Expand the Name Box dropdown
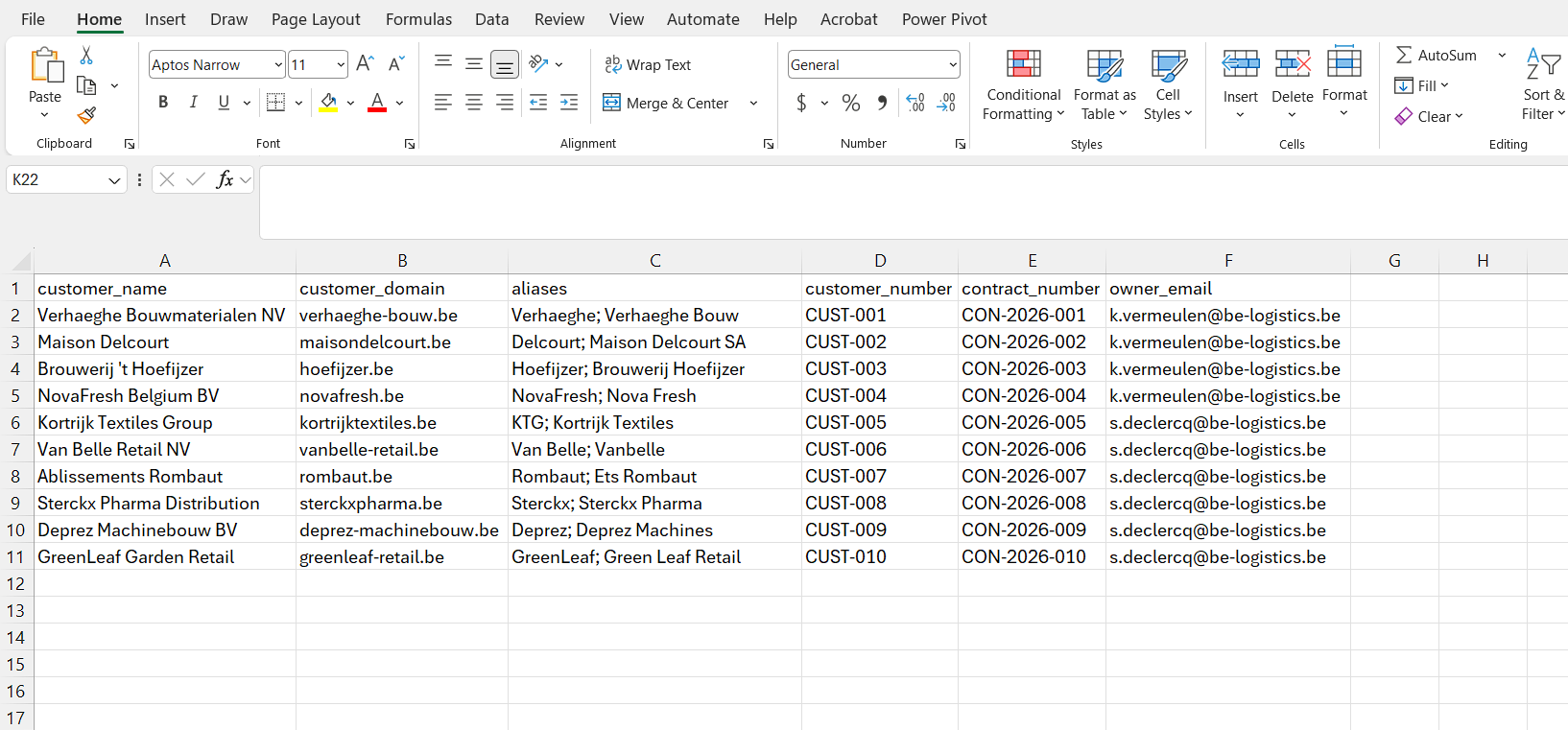Screen dimensions: 1568x730 tap(114, 179)
